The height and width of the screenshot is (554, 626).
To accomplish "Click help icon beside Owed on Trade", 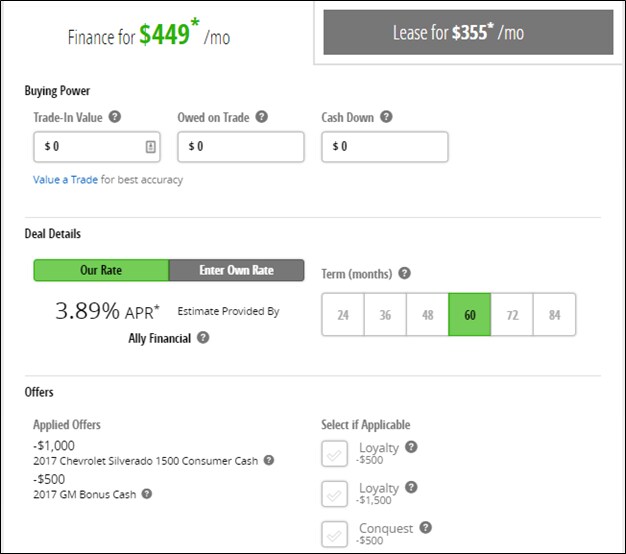I will point(262,117).
